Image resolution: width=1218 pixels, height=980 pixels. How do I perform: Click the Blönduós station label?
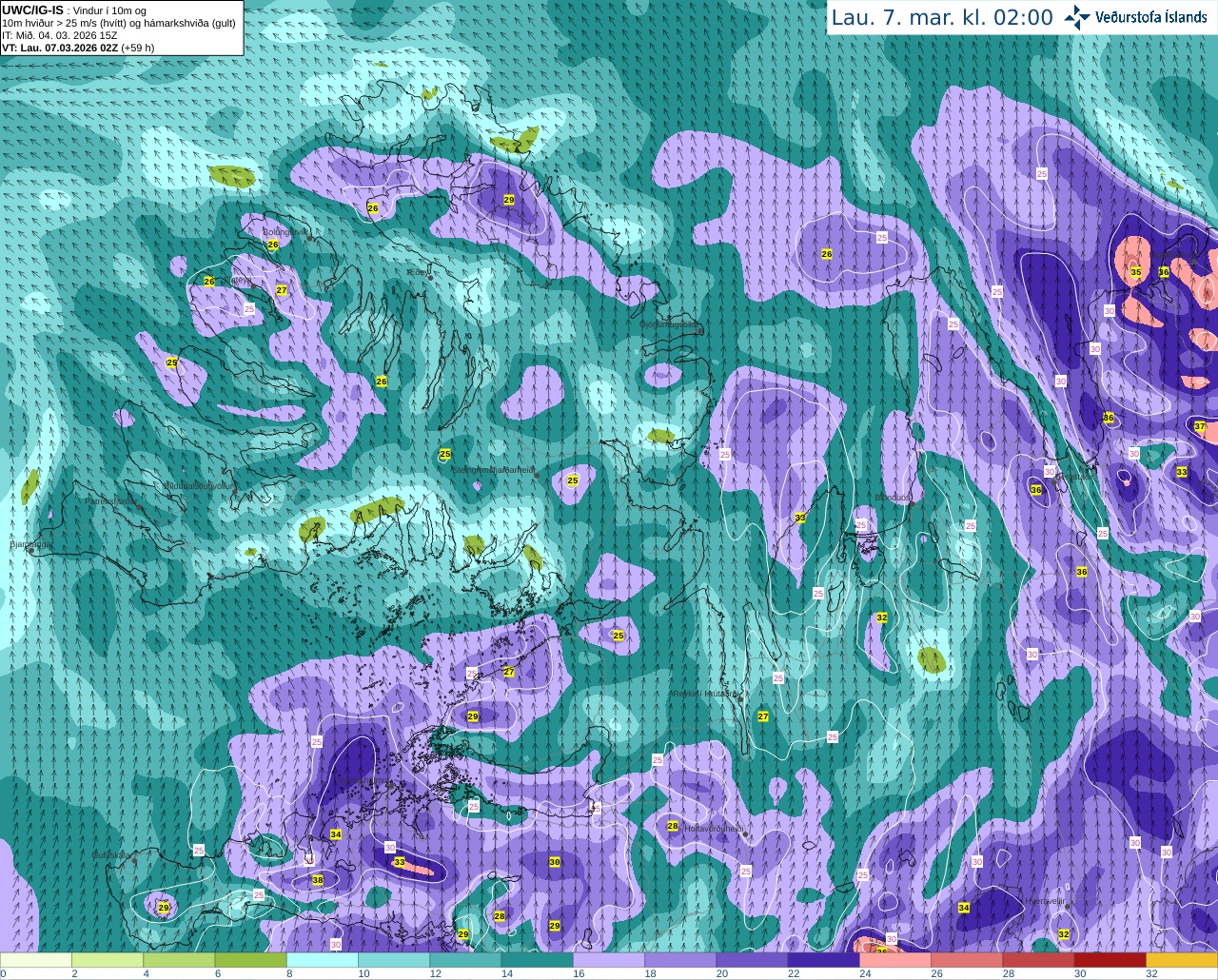click(893, 498)
